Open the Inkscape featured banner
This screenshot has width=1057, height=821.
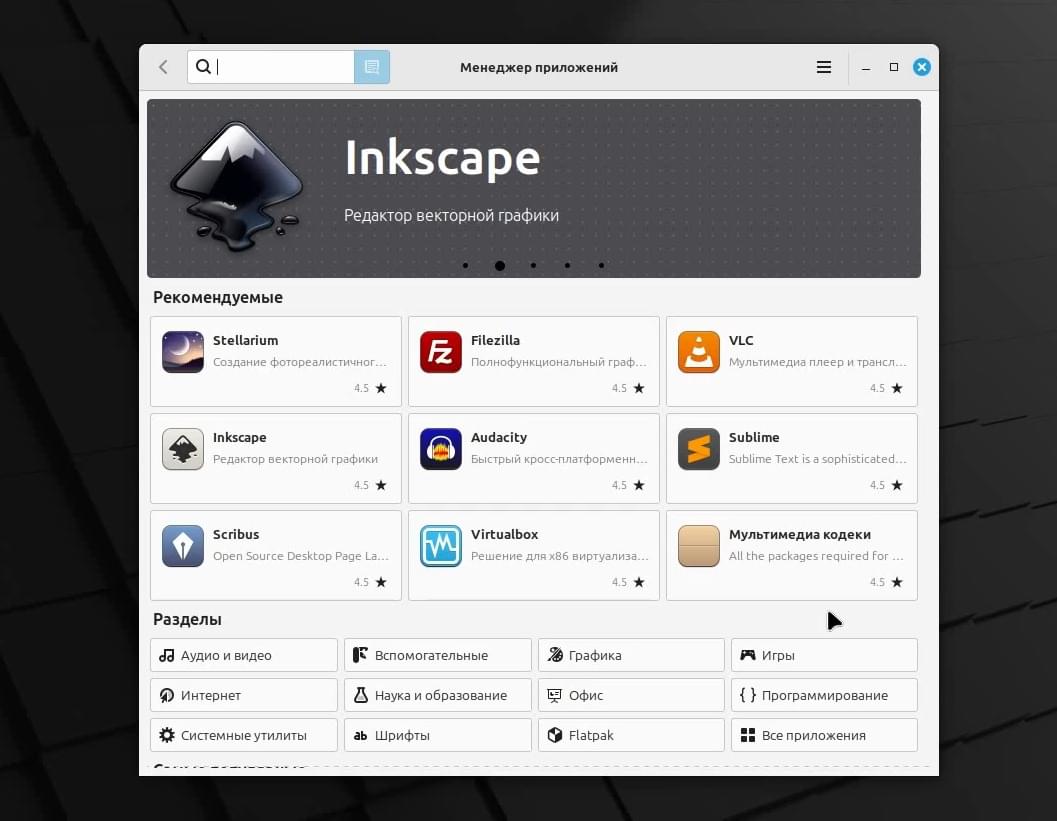point(533,188)
